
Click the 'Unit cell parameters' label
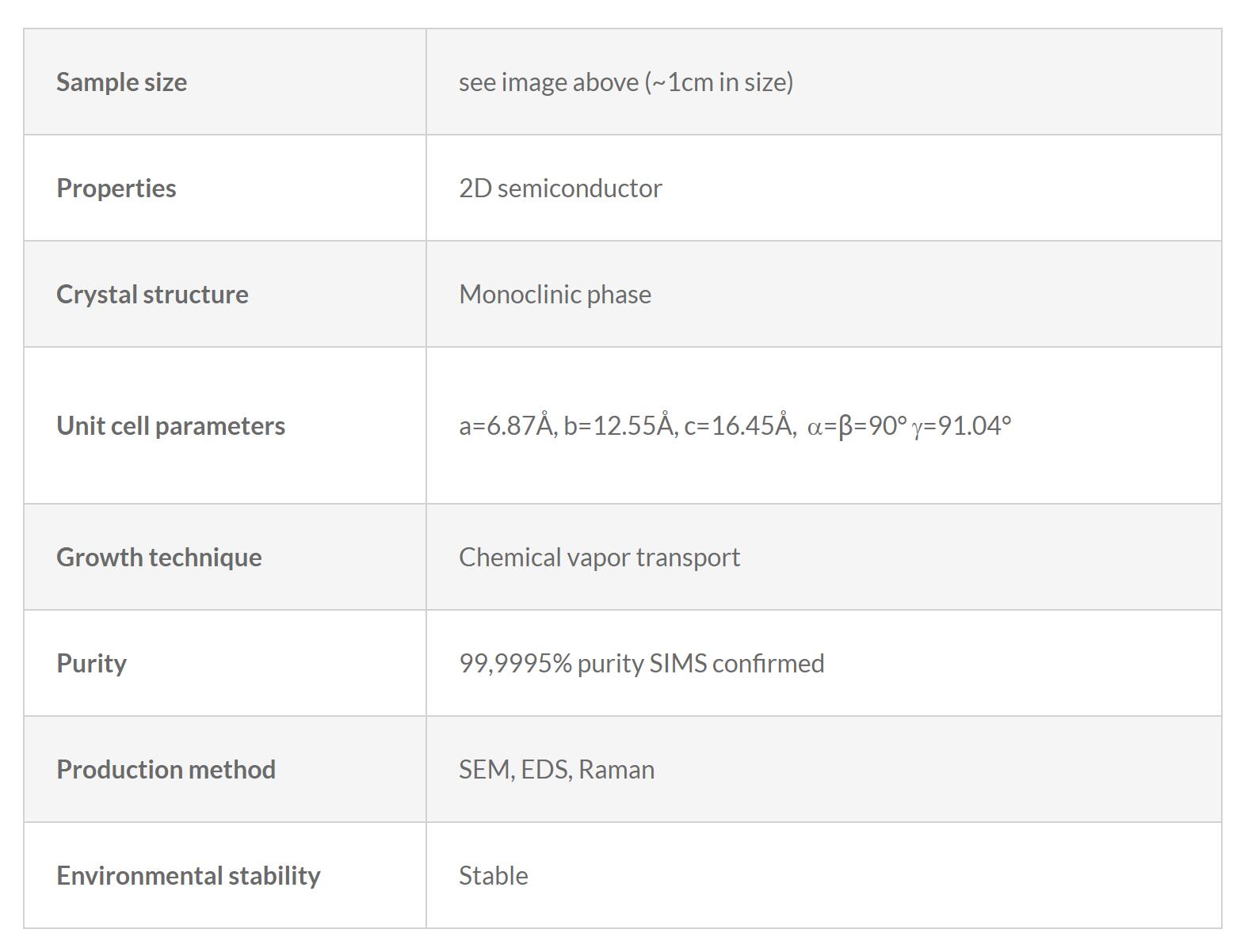(170, 426)
